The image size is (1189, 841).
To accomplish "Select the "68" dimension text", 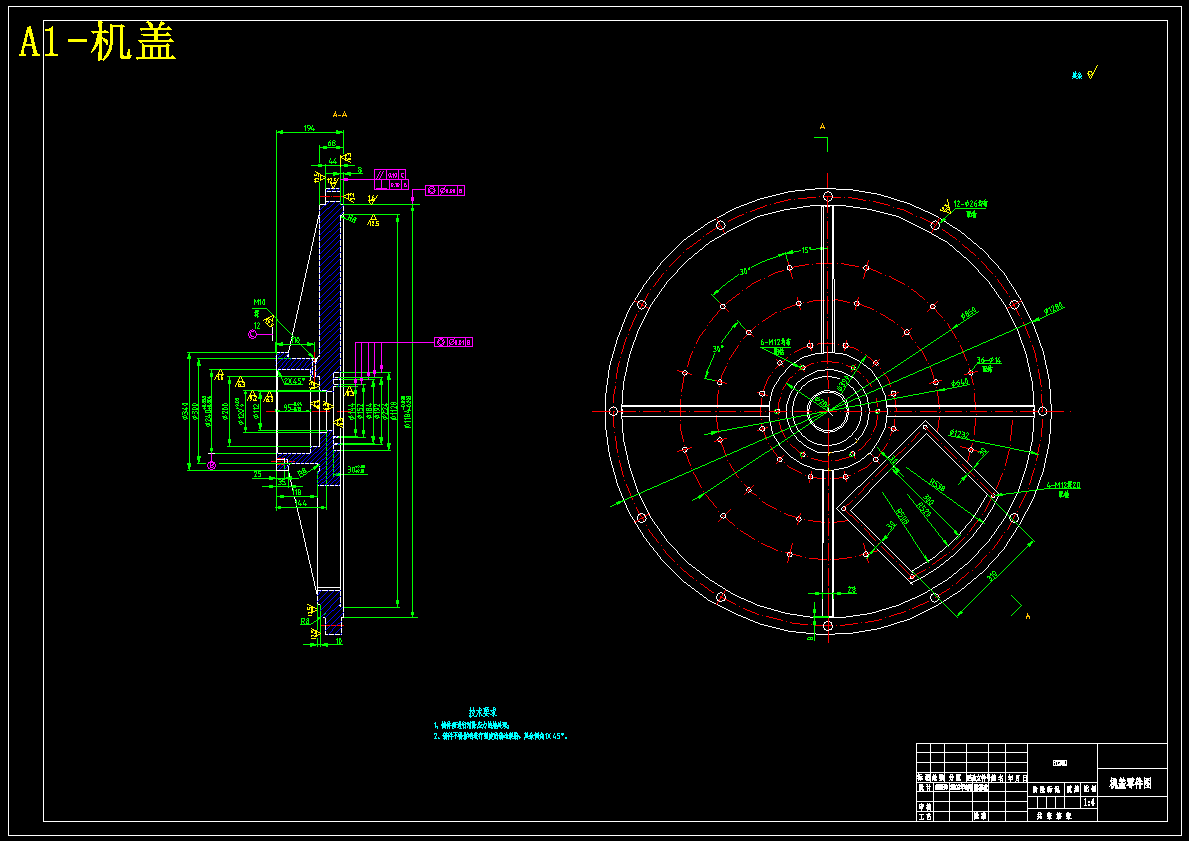I will (x=331, y=143).
